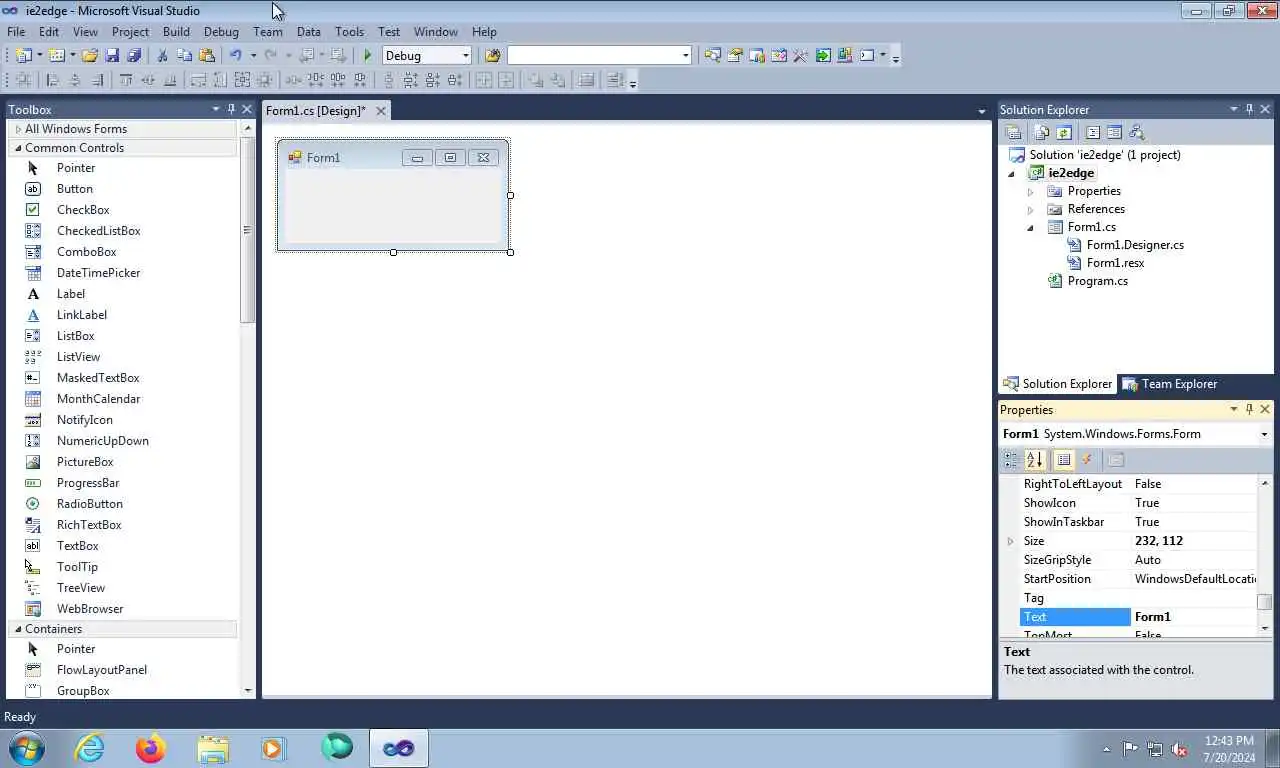Screen dimensions: 1280x768
Task: Click the Toolbox scroll down arrow
Action: [248, 691]
